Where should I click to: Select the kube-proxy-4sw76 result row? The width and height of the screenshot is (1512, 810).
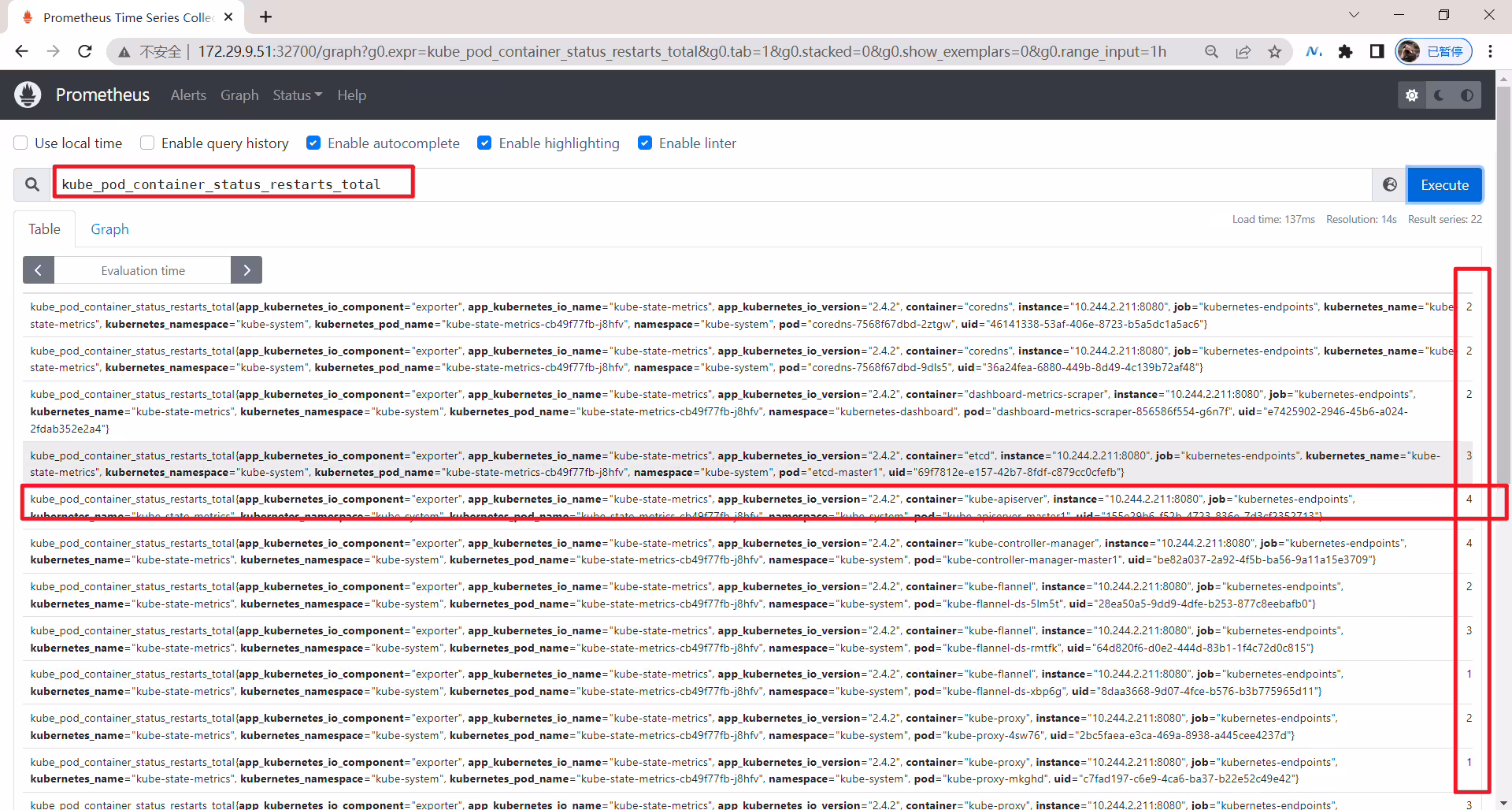point(748,726)
